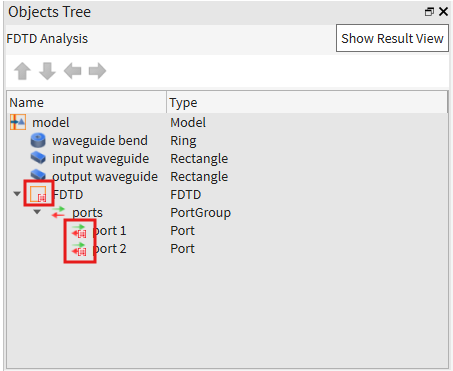Click the Type column header
Image resolution: width=453 pixels, height=371 pixels.
[x=307, y=102]
